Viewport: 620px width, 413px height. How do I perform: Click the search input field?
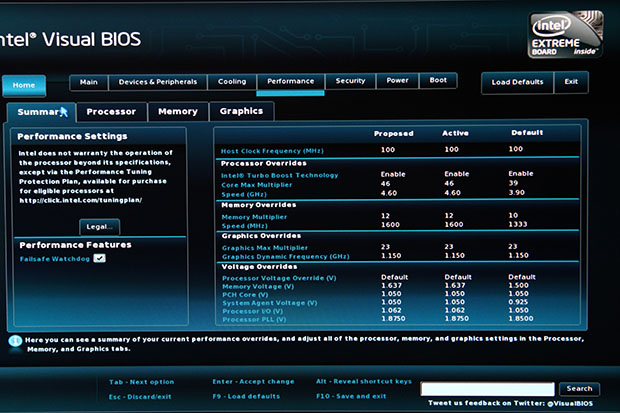tap(487, 389)
